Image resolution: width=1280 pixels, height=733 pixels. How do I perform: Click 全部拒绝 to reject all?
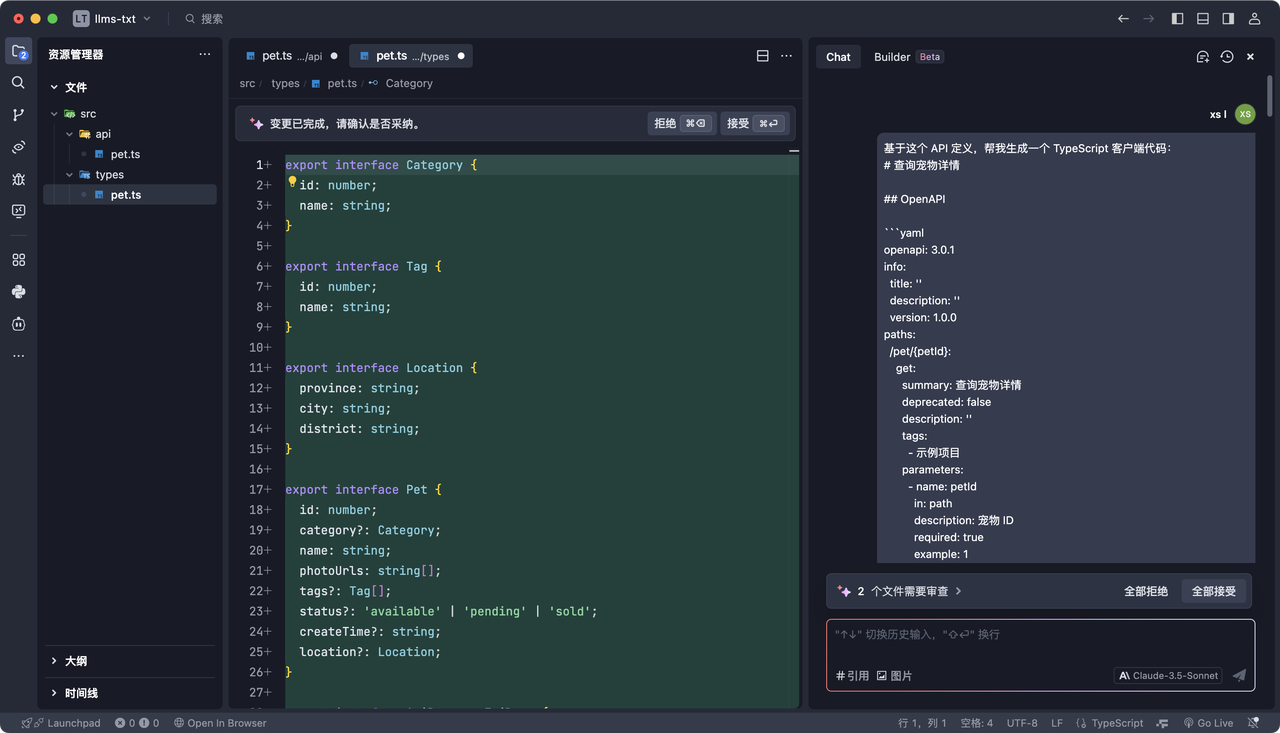click(x=1146, y=591)
